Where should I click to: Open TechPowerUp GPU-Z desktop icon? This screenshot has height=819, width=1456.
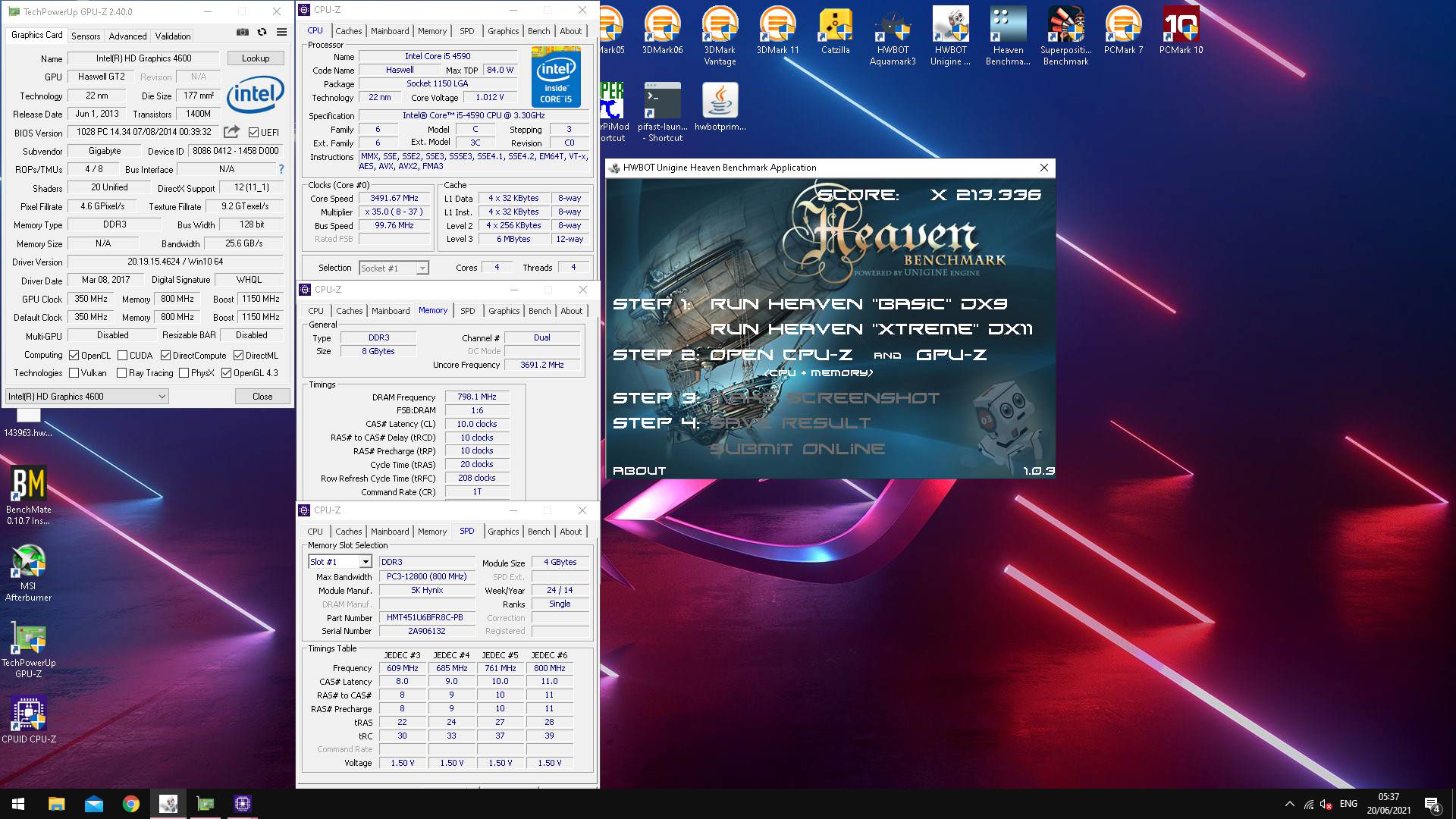29,650
